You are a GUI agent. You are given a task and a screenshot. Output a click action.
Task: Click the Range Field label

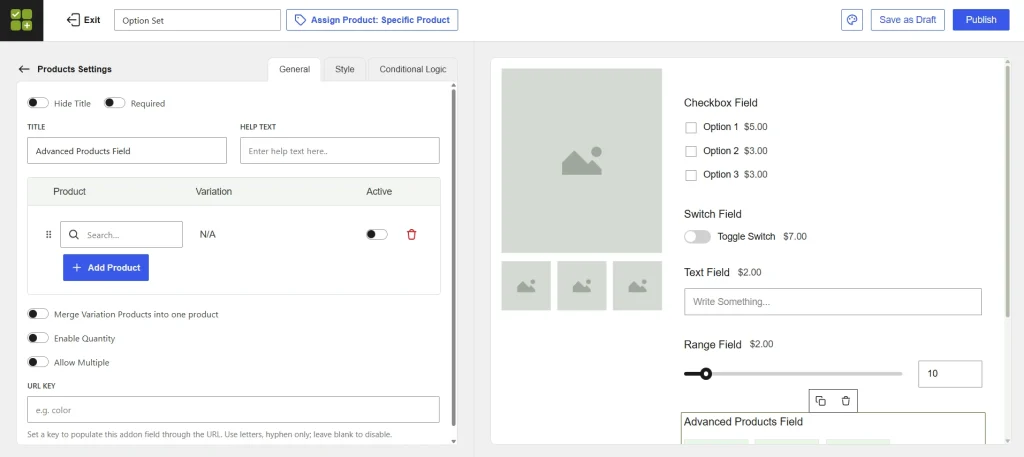[712, 344]
